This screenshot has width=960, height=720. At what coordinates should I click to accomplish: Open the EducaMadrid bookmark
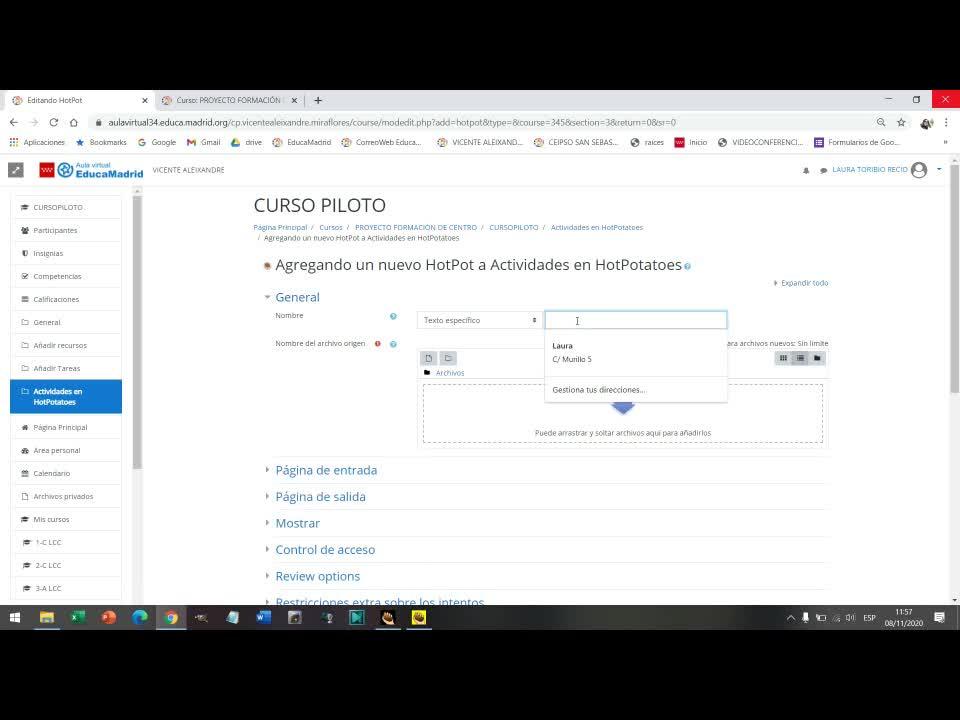302,142
